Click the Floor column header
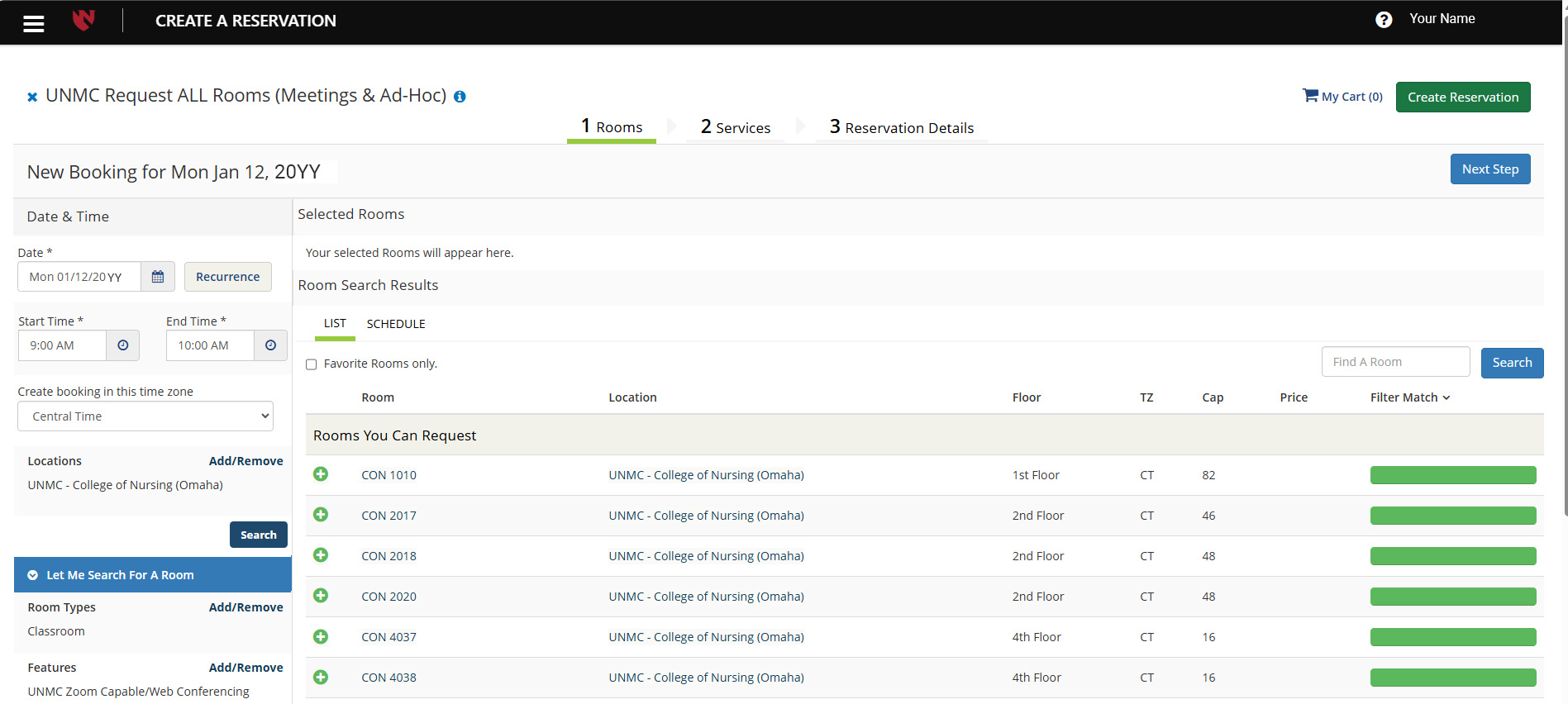 (1027, 397)
